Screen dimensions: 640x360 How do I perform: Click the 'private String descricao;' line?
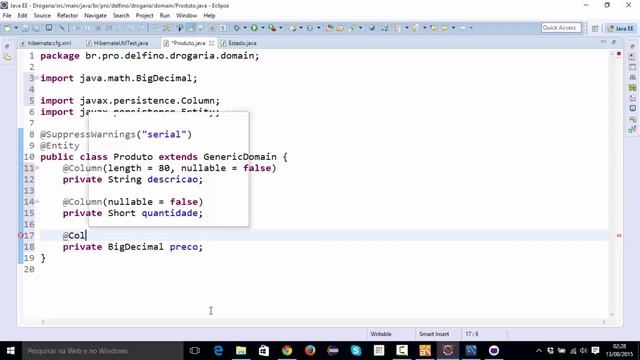133,179
